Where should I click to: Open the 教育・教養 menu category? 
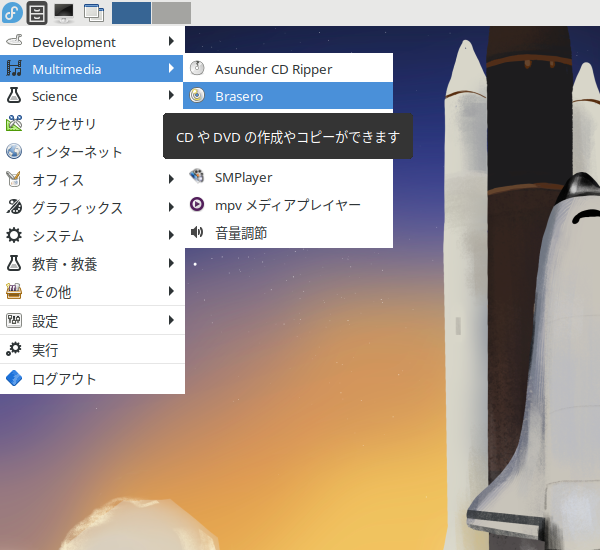(x=92, y=264)
